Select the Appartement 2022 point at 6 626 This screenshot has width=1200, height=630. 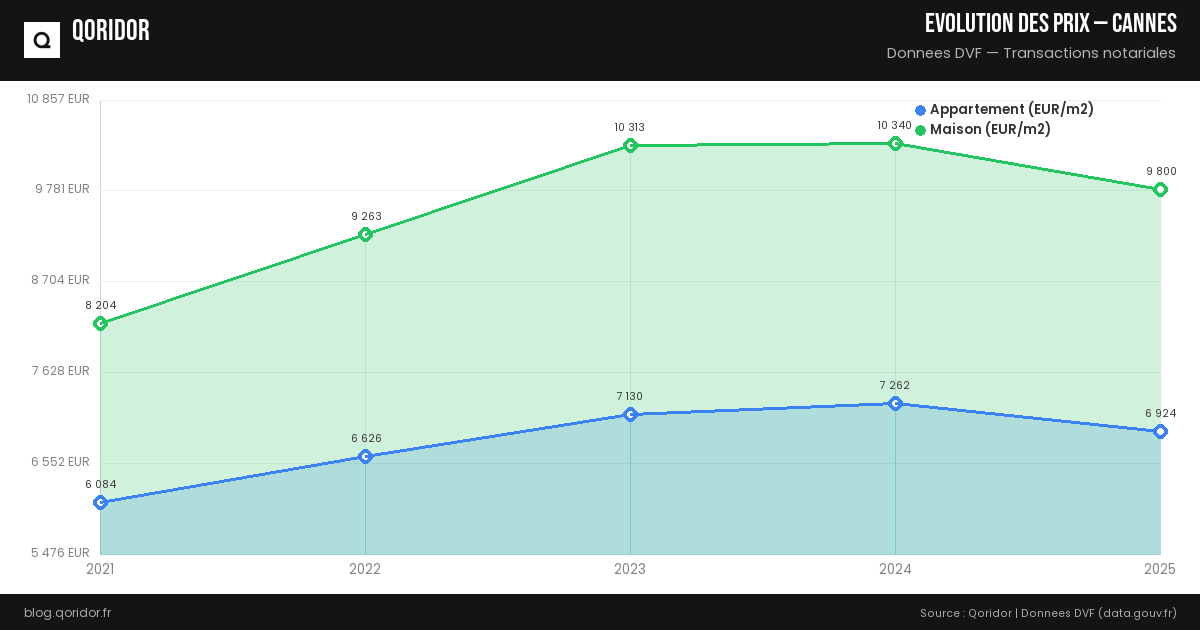[x=365, y=456]
